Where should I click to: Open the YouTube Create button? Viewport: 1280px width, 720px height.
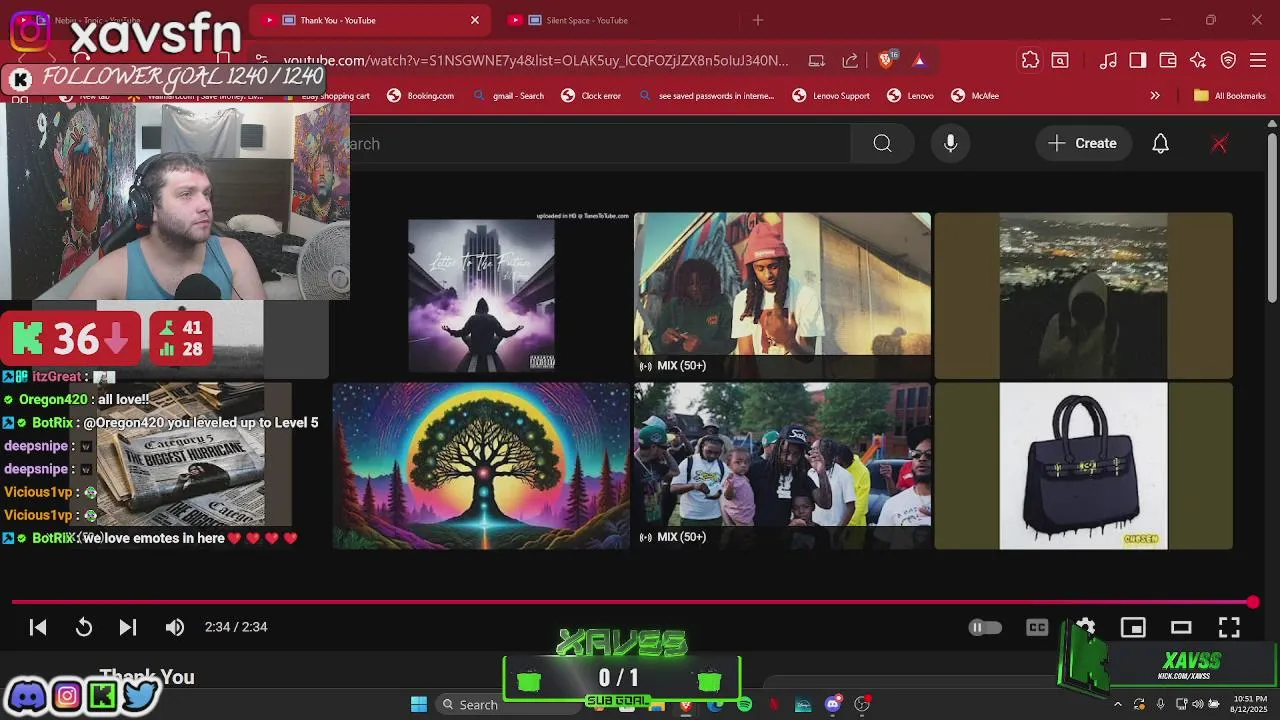(1082, 144)
